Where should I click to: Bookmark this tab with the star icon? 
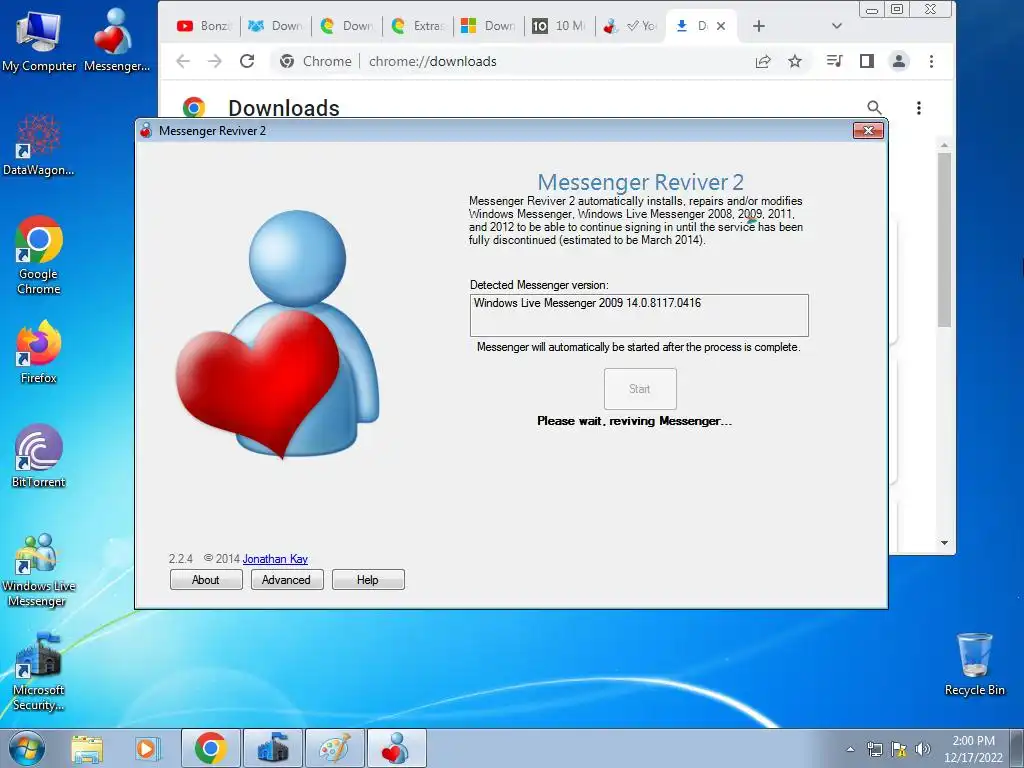(795, 61)
